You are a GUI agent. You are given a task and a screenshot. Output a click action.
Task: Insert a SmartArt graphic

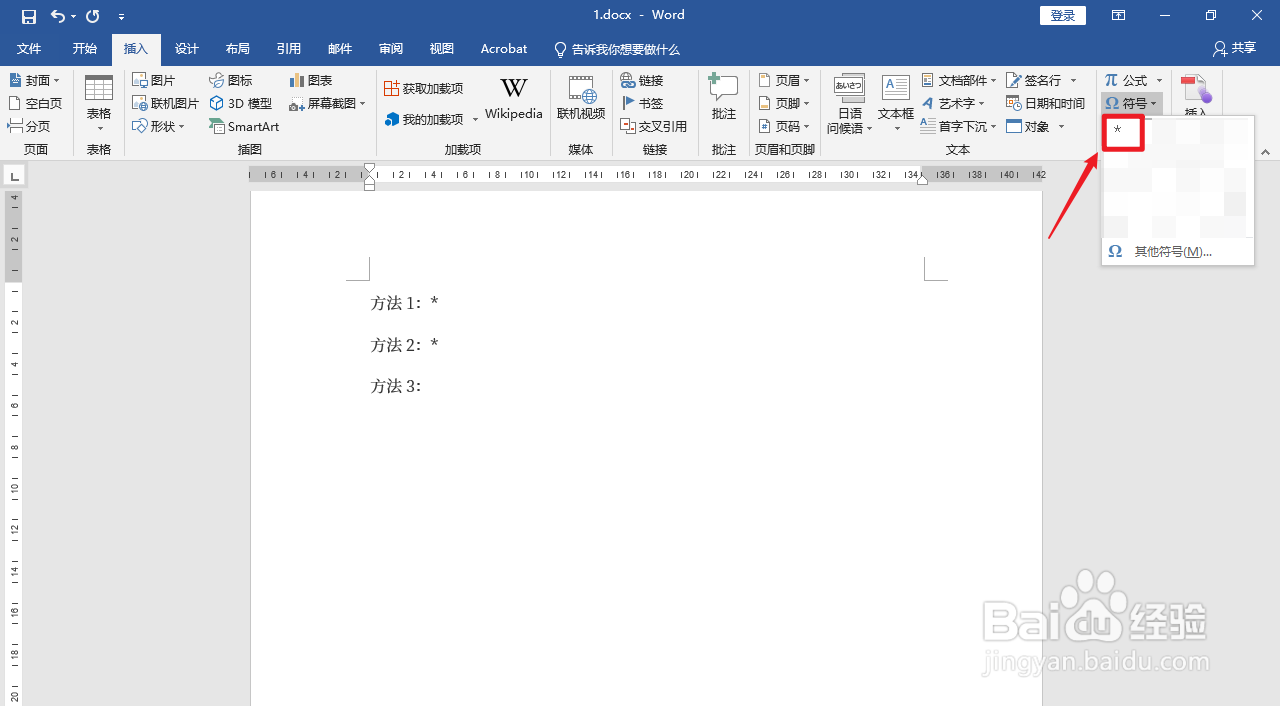pos(244,126)
